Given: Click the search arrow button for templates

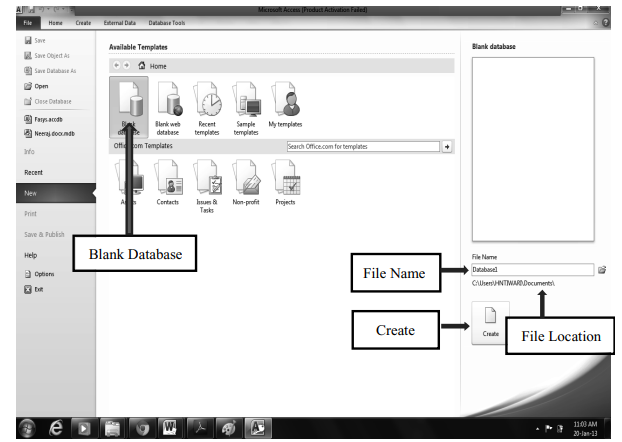Looking at the screenshot, I should 447,146.
